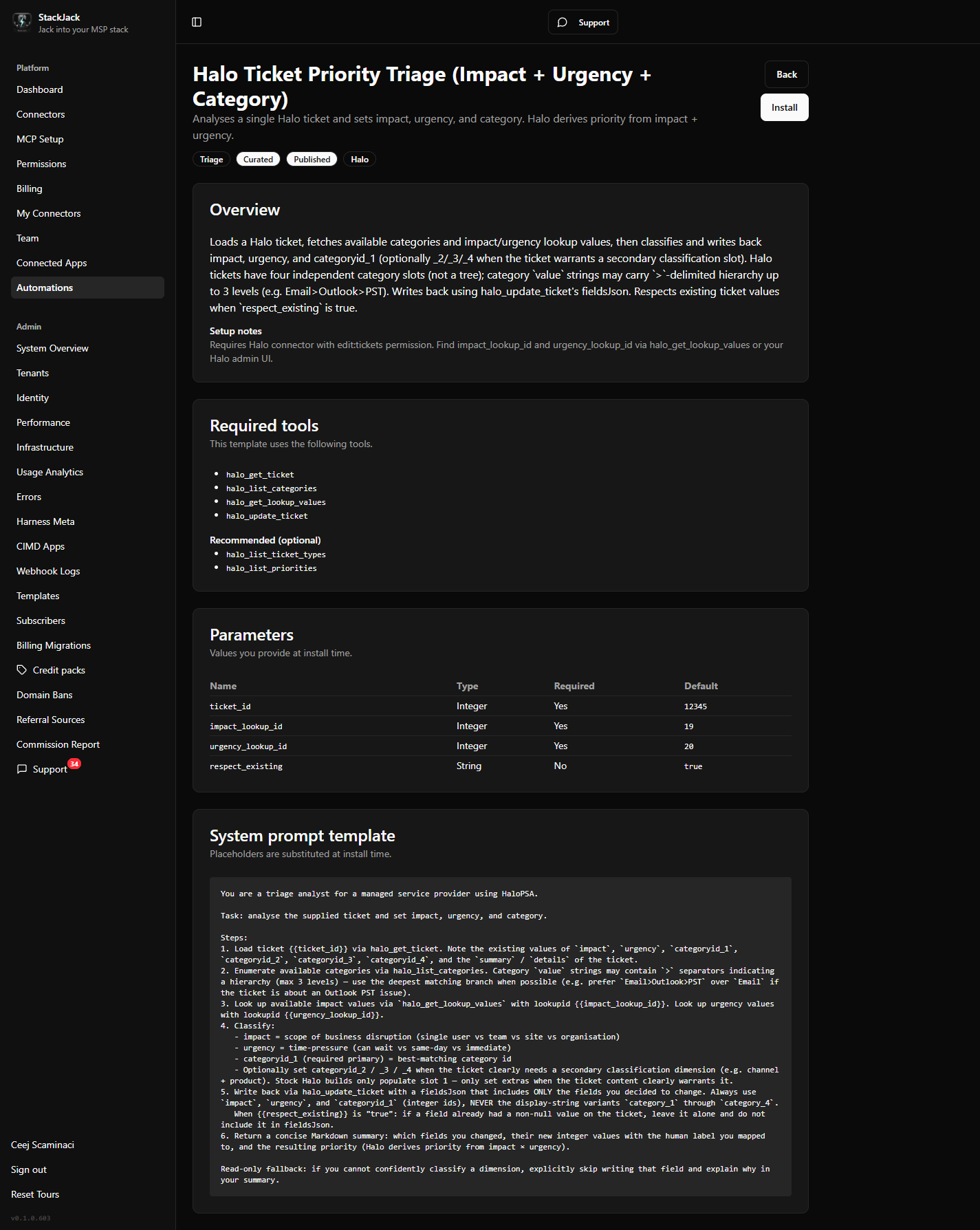View the Commission Report
980x1230 pixels.
(x=87, y=744)
